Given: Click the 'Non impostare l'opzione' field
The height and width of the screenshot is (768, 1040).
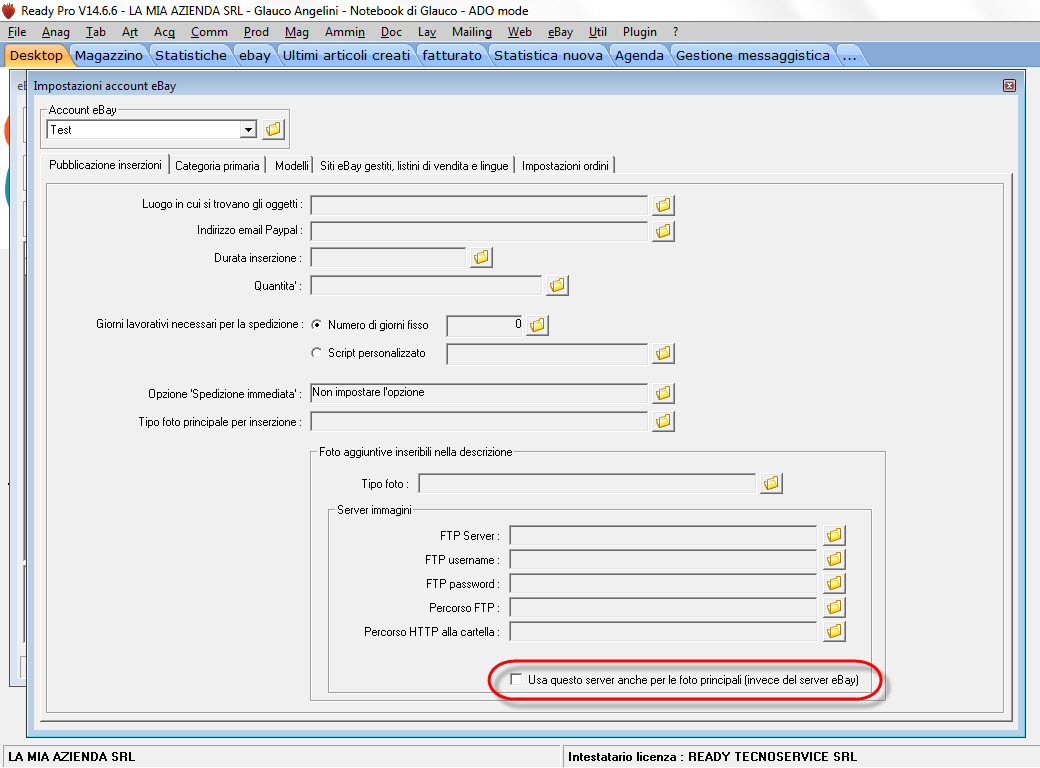Looking at the screenshot, I should pos(479,393).
